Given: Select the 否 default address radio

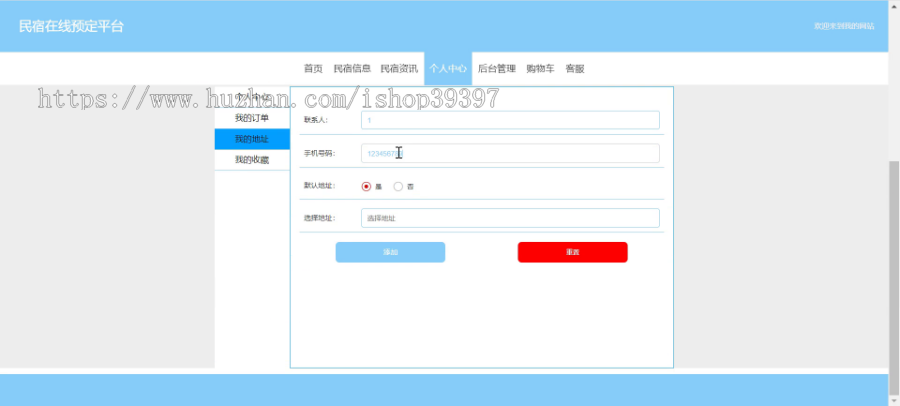Looking at the screenshot, I should [x=398, y=186].
